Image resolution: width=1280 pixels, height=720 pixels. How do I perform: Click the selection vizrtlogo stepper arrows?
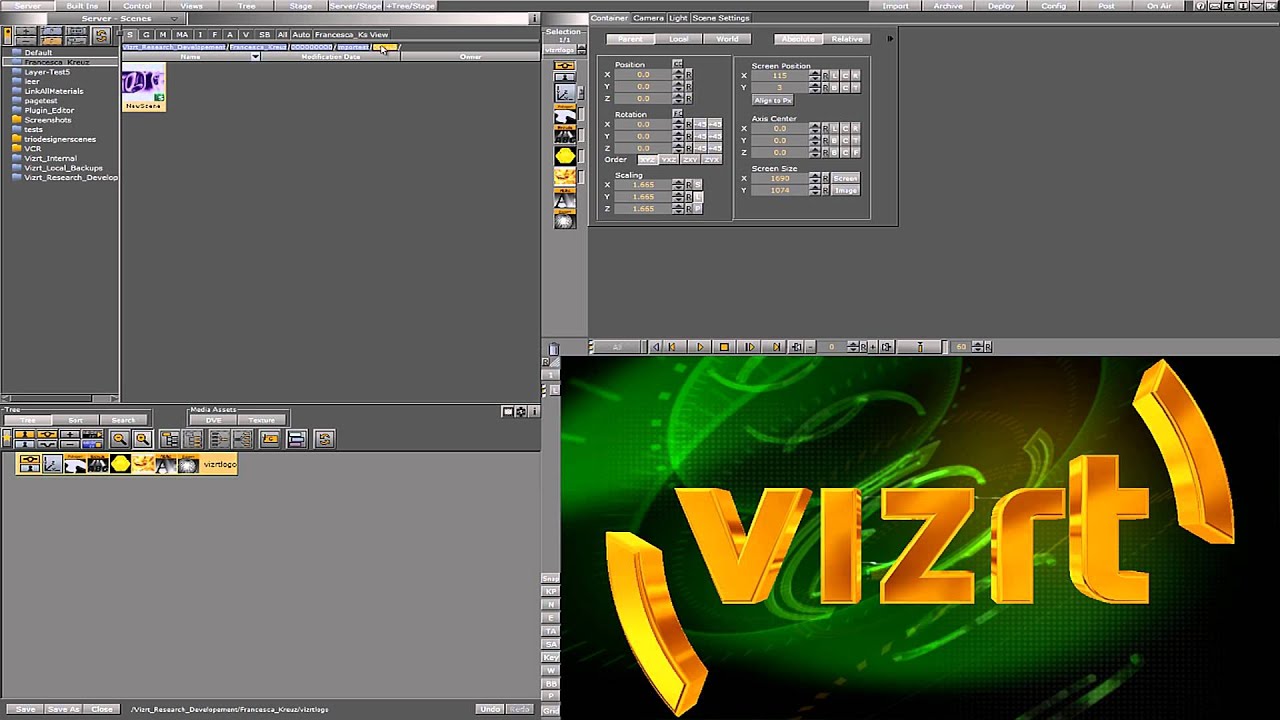tap(582, 49)
